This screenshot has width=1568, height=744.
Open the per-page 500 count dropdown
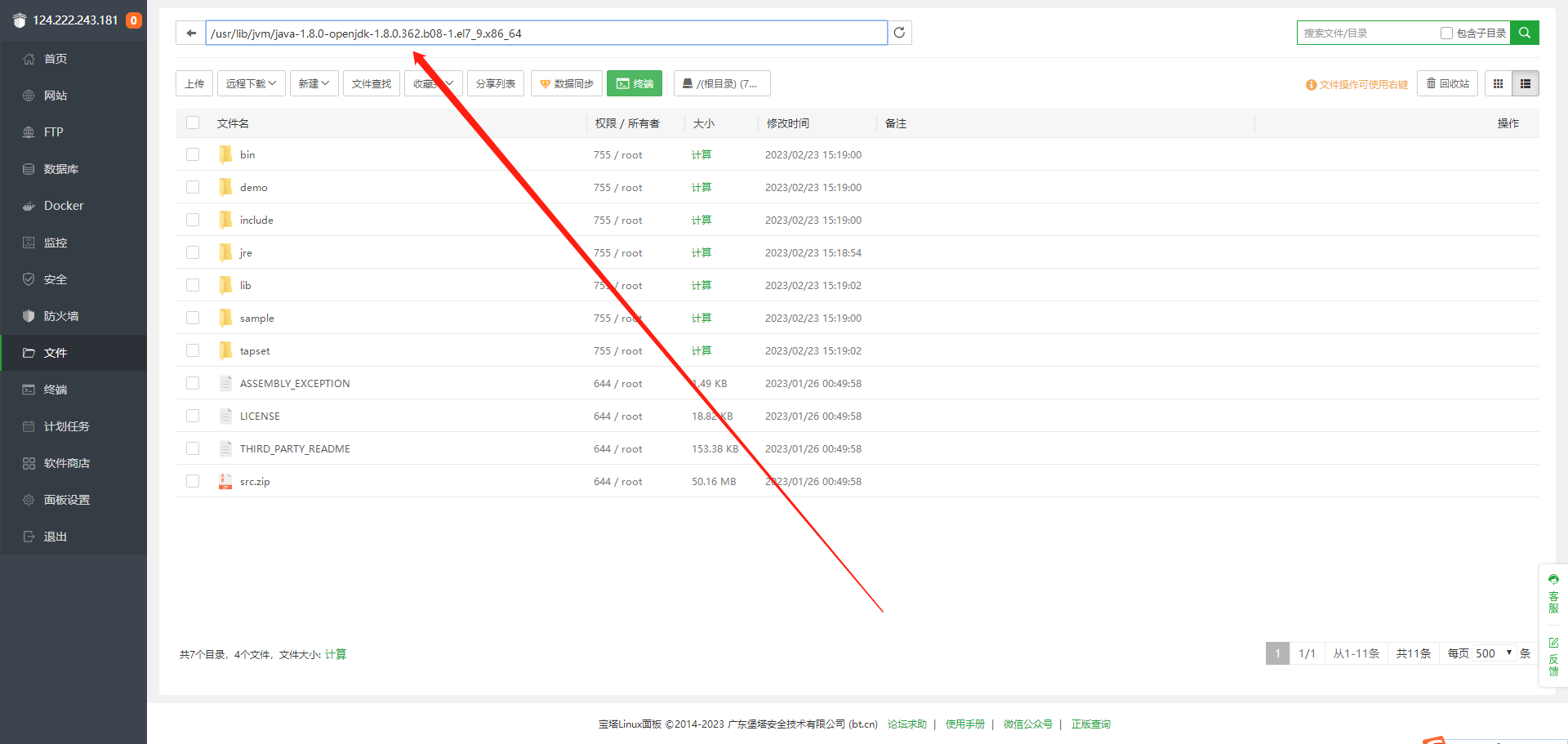[1494, 653]
